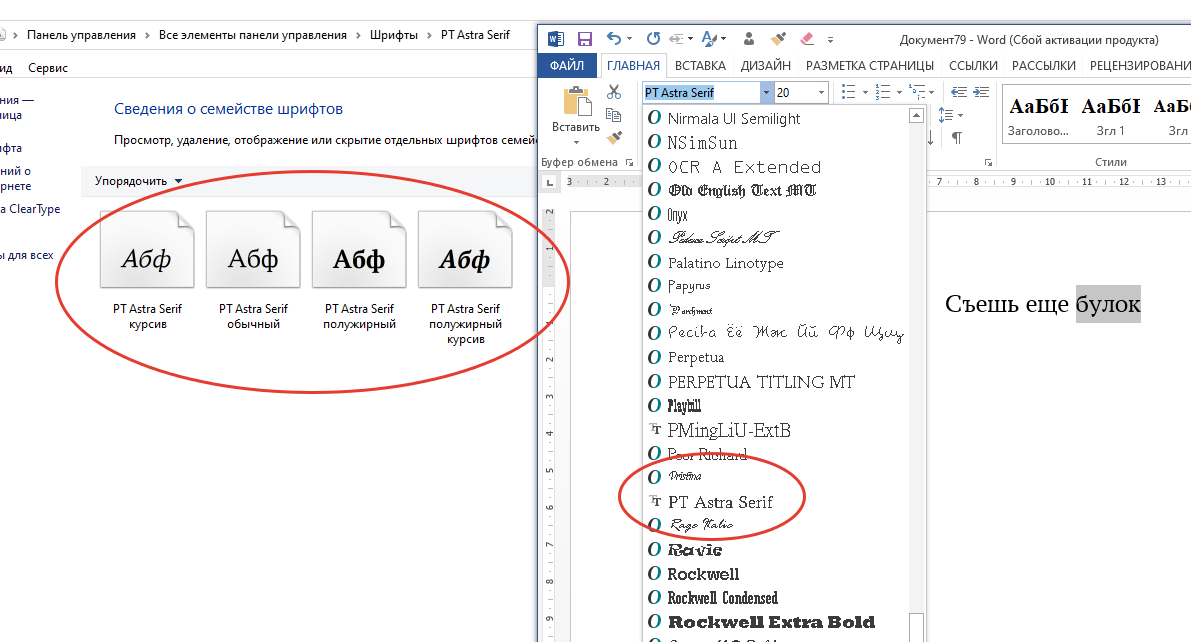The image size is (1191, 642).
Task: Click the highlighted word булок in the document
Action: (x=1108, y=304)
